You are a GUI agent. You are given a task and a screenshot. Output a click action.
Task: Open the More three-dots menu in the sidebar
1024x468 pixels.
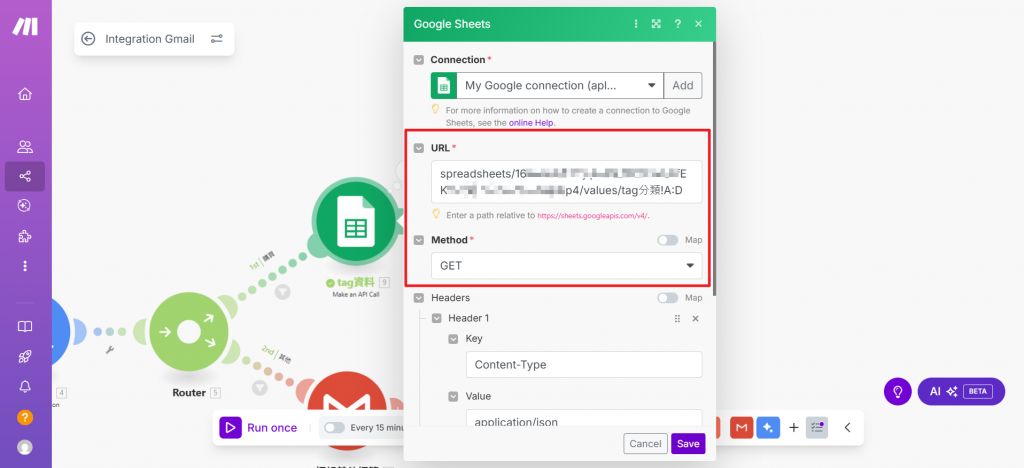coord(25,266)
